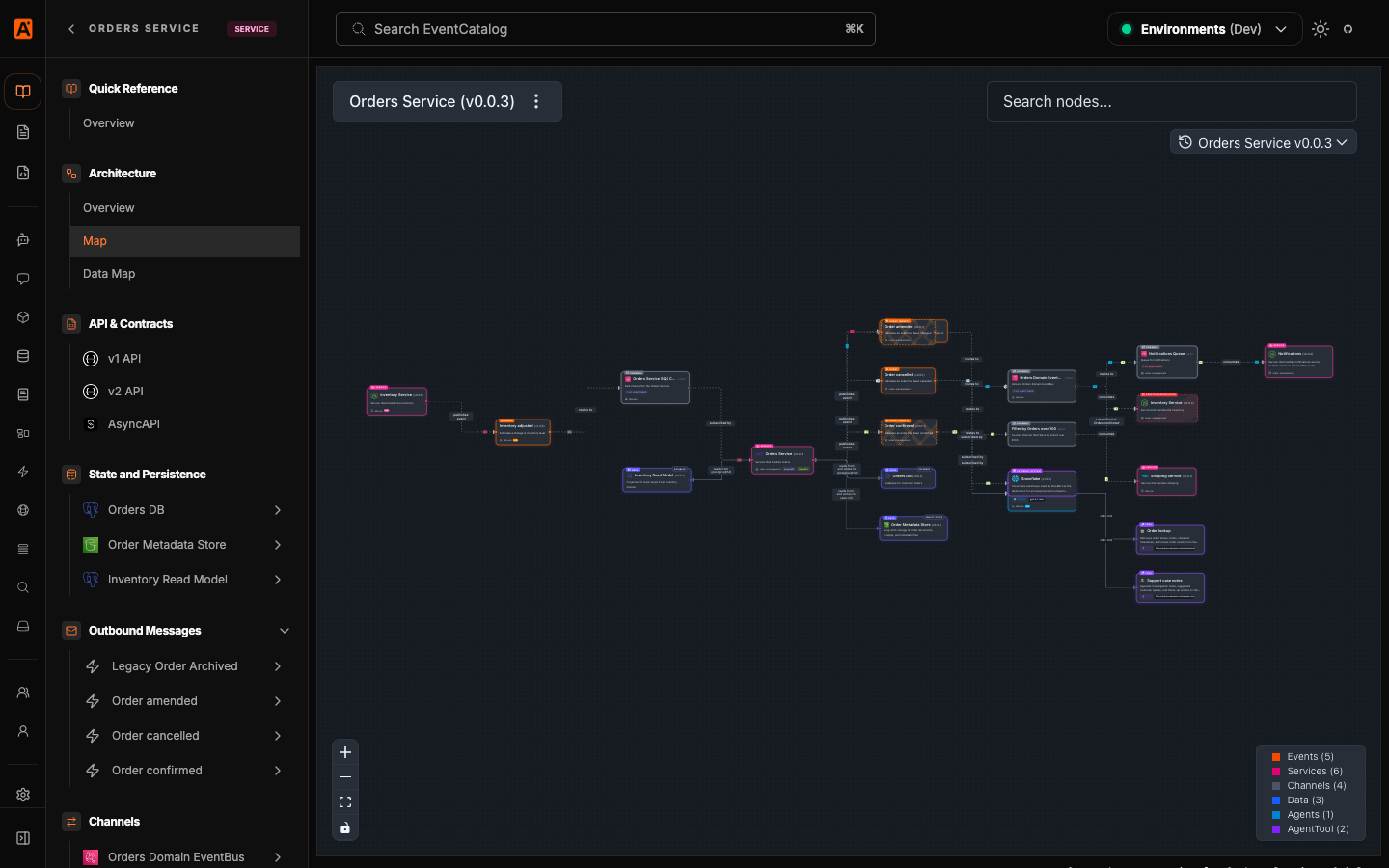Click the version history icon beside Orders Service v0.0.3
The image size is (1389, 868).
pos(1185,142)
